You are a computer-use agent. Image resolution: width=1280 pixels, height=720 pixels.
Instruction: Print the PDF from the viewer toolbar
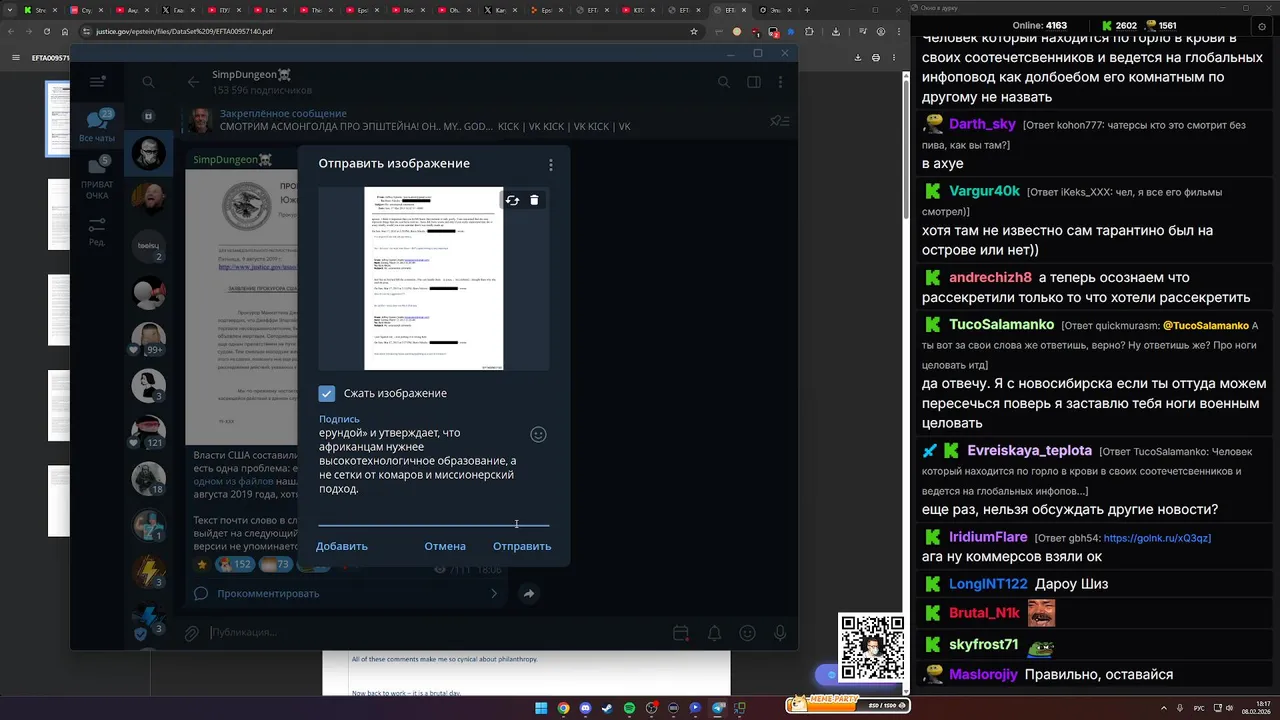pos(876,58)
